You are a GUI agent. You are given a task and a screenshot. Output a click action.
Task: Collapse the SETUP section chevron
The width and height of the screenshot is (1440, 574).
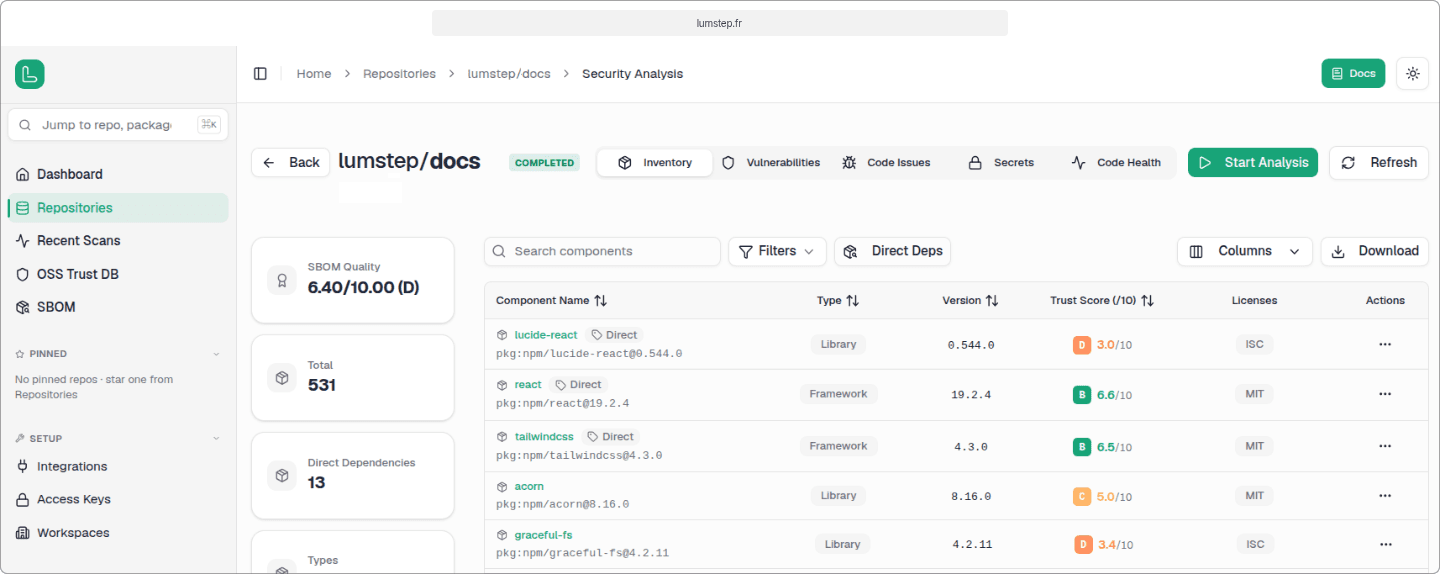216,439
